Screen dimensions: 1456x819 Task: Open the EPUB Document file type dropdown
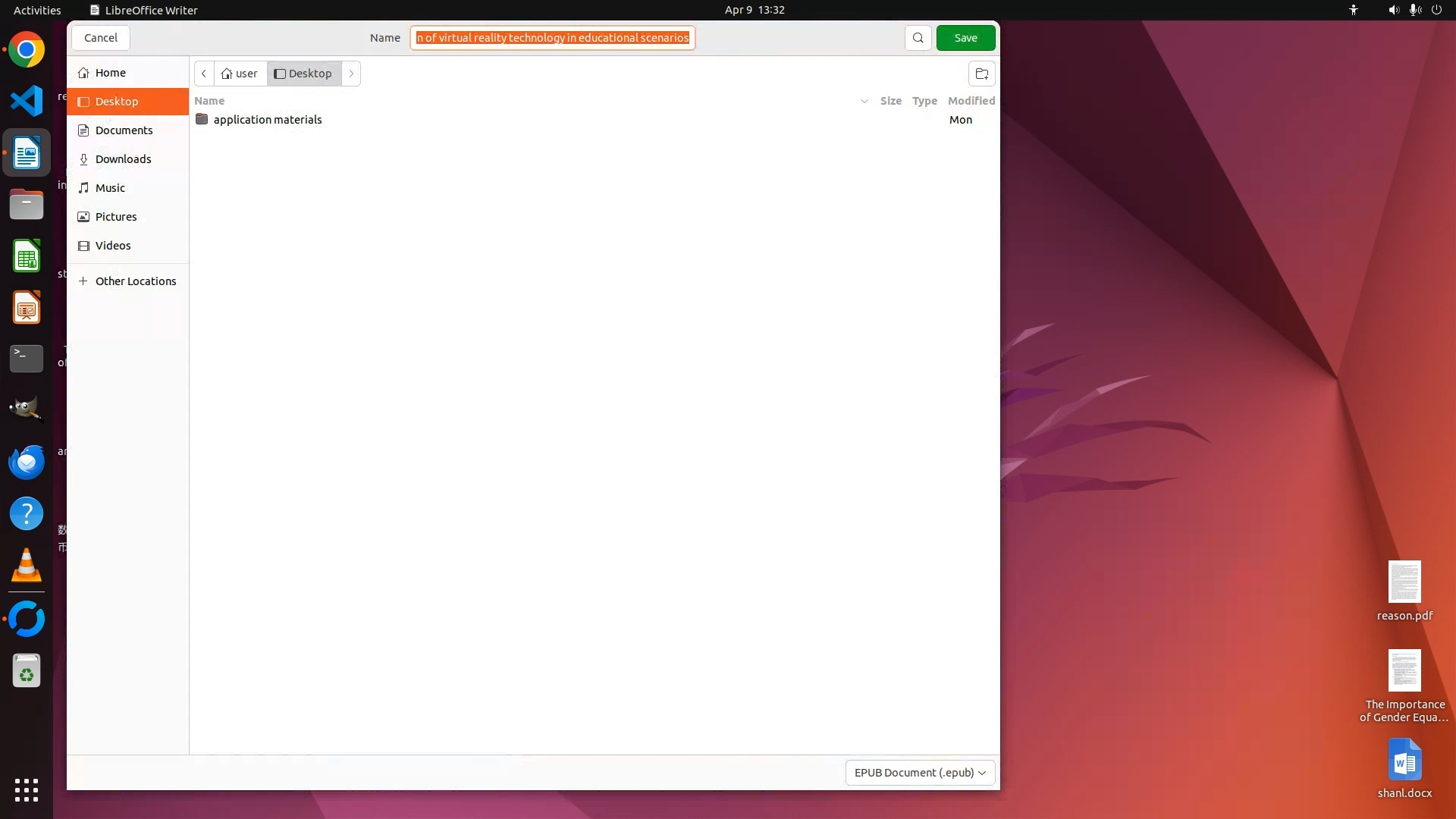(x=920, y=773)
